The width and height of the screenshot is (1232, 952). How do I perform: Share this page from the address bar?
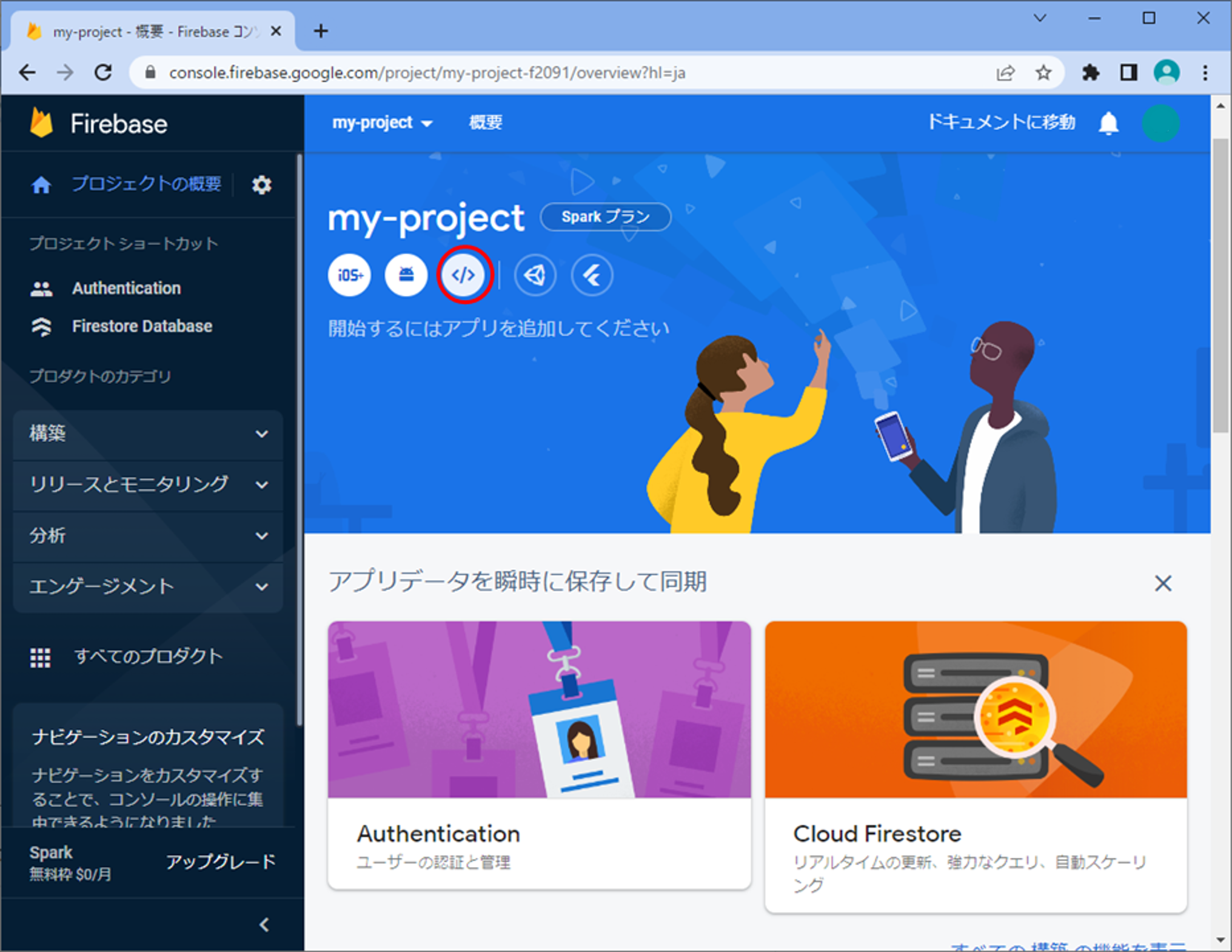1005,73
